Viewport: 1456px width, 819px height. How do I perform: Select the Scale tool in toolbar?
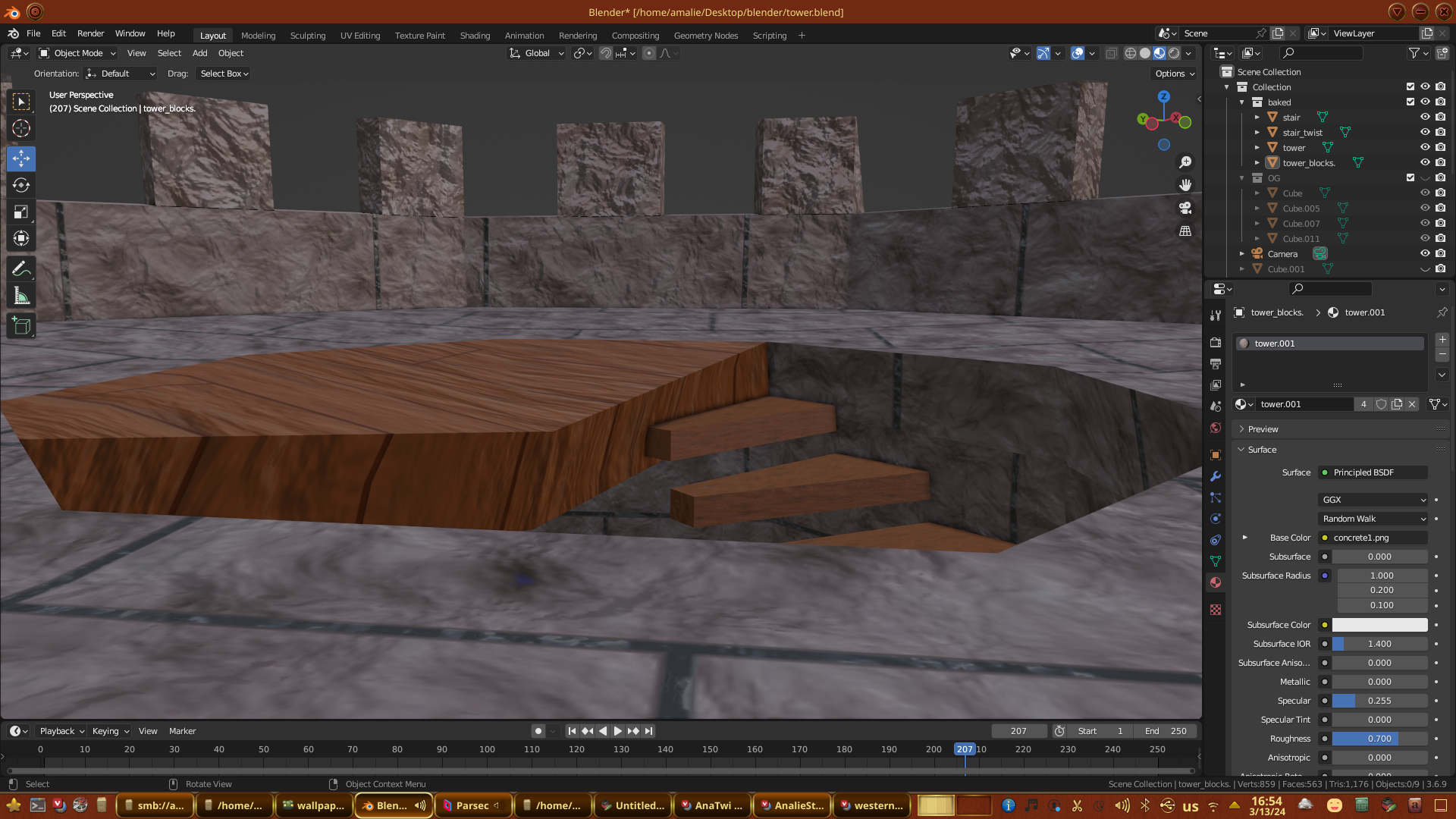click(x=21, y=212)
